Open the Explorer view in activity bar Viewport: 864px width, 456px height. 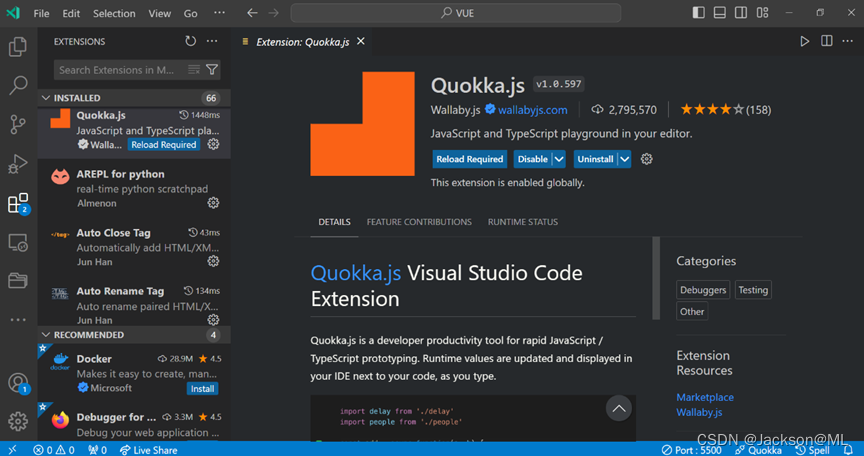click(18, 47)
